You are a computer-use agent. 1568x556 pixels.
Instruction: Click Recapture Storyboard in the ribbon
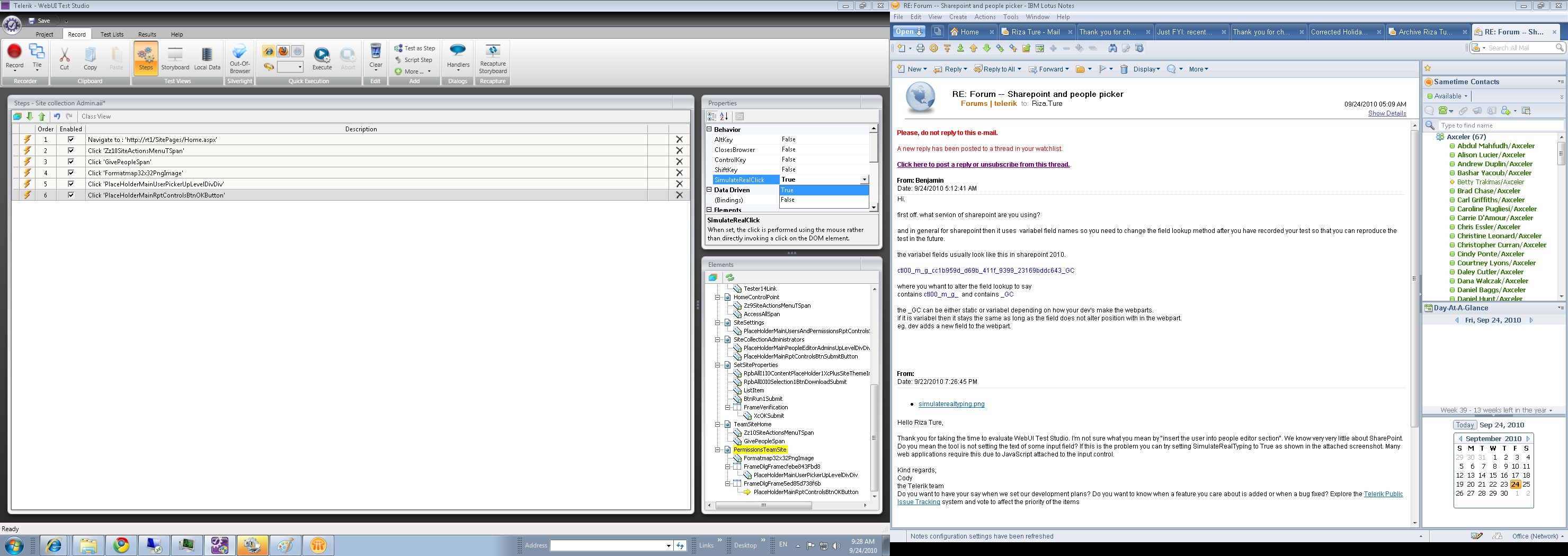coord(493,59)
